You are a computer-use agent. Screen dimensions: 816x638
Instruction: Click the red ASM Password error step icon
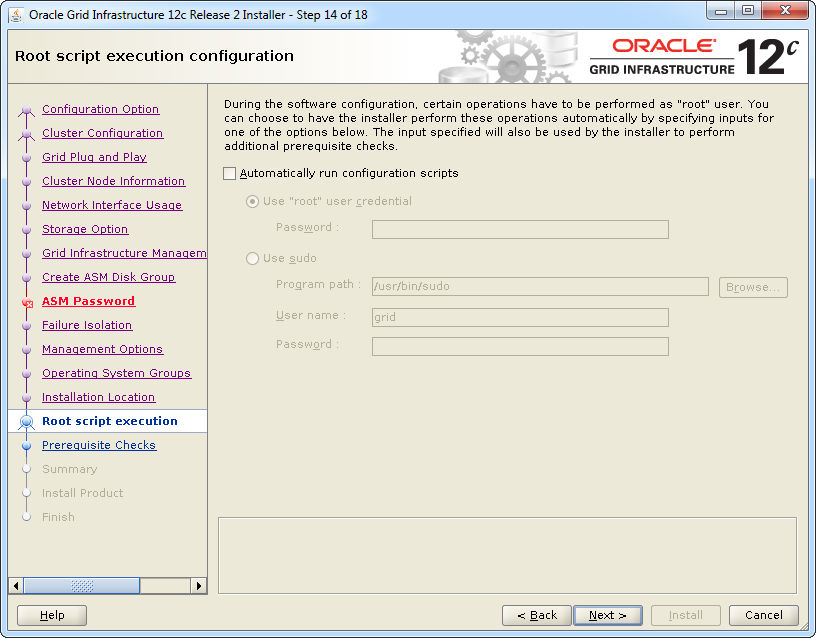[x=27, y=302]
